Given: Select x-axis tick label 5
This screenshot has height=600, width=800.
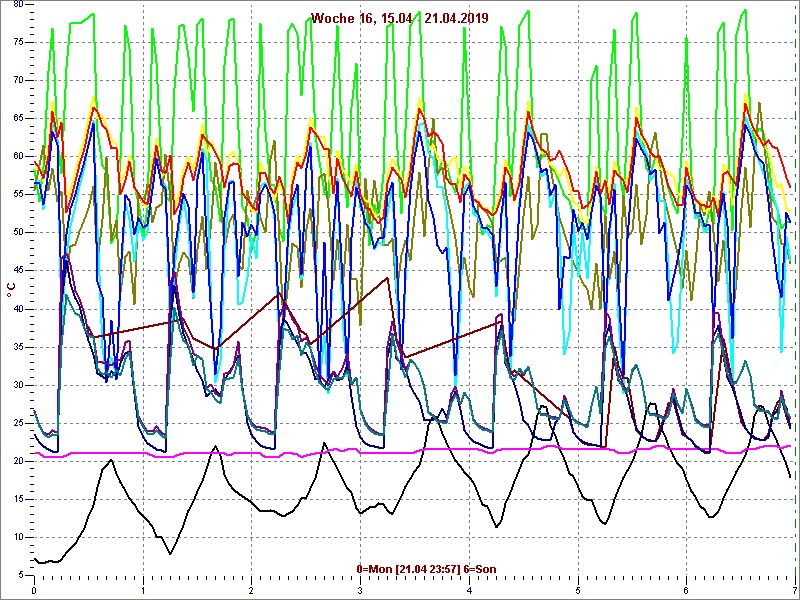Looking at the screenshot, I should tap(578, 590).
